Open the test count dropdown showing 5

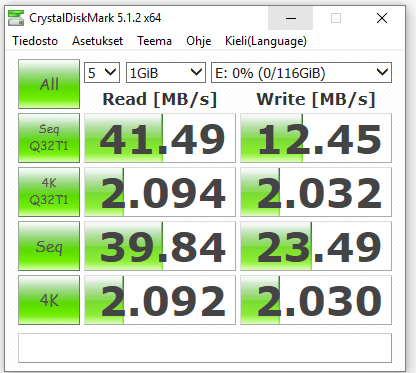102,73
